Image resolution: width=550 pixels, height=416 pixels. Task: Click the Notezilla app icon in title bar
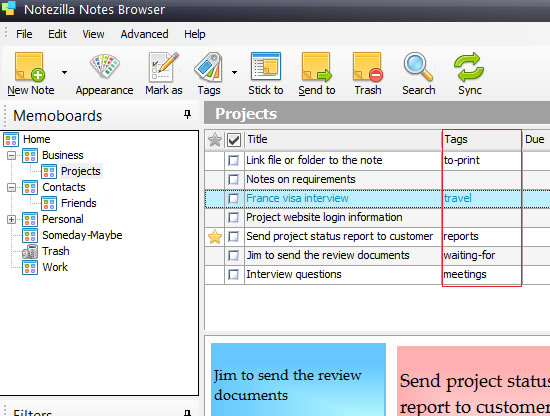pos(9,8)
